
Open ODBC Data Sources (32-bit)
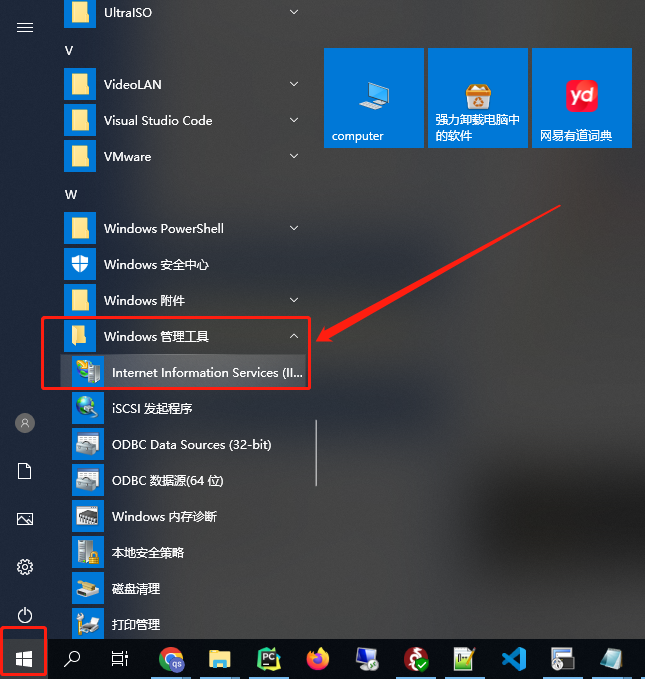point(184,444)
